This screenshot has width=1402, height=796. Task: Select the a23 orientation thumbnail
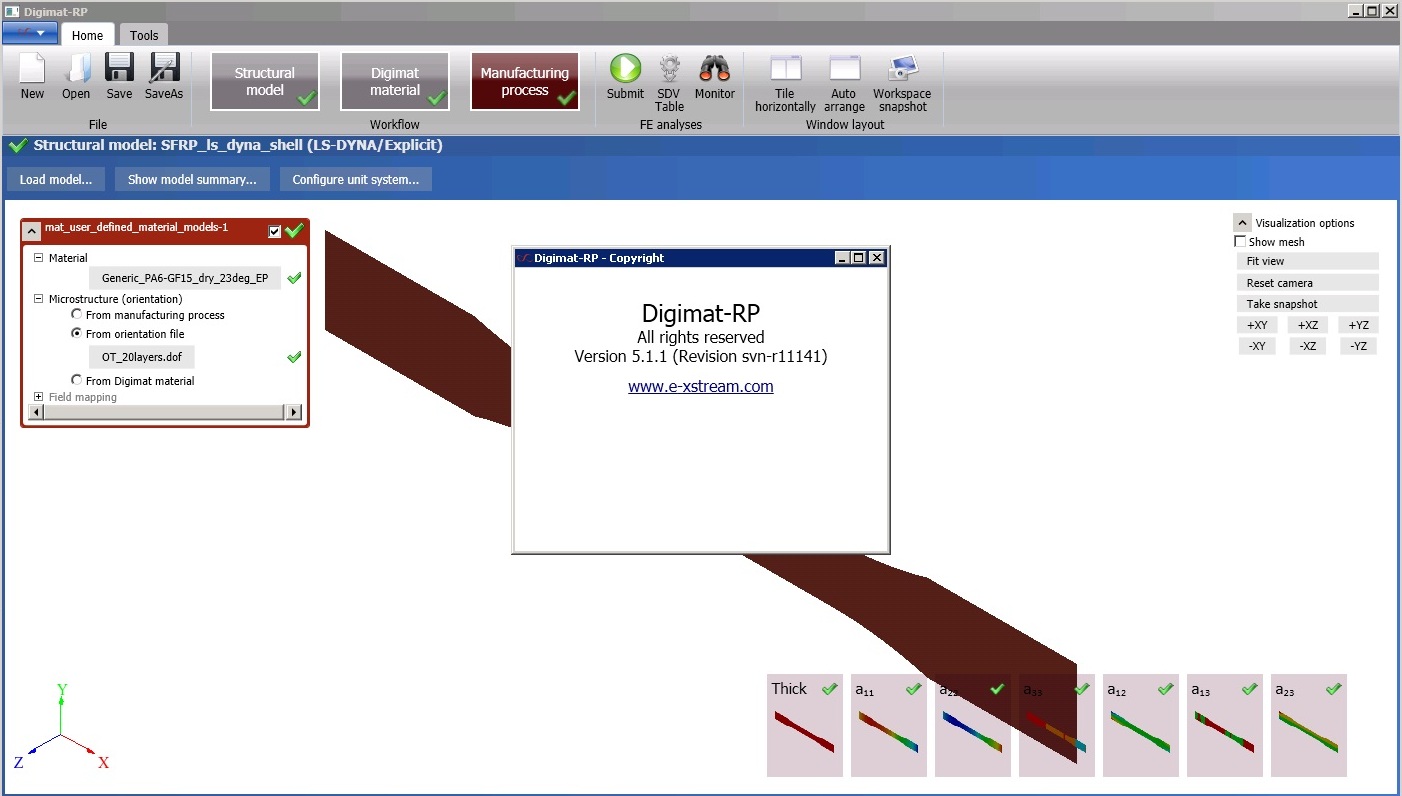(x=1308, y=725)
